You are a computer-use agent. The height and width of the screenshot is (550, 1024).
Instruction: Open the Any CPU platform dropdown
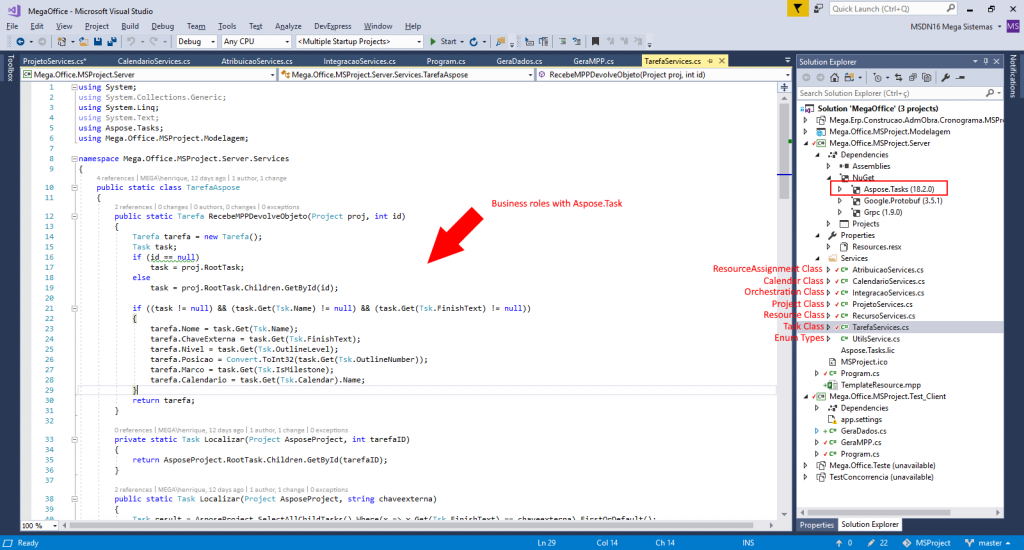tap(255, 42)
